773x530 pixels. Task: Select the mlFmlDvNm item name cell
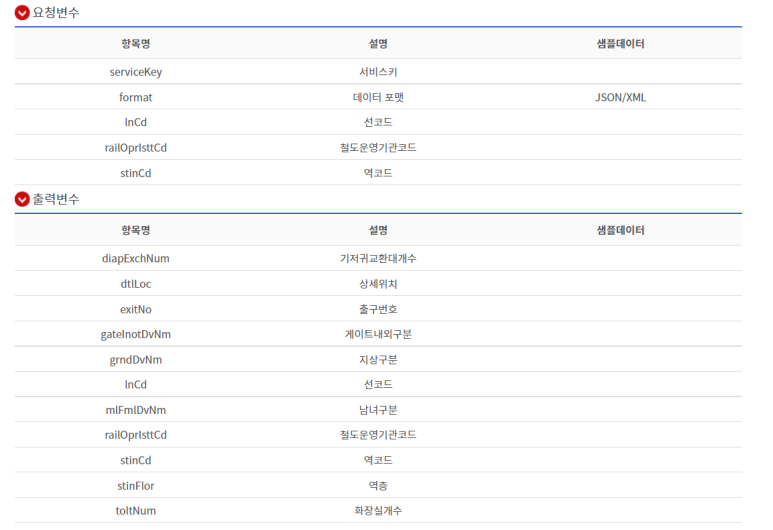pos(136,410)
